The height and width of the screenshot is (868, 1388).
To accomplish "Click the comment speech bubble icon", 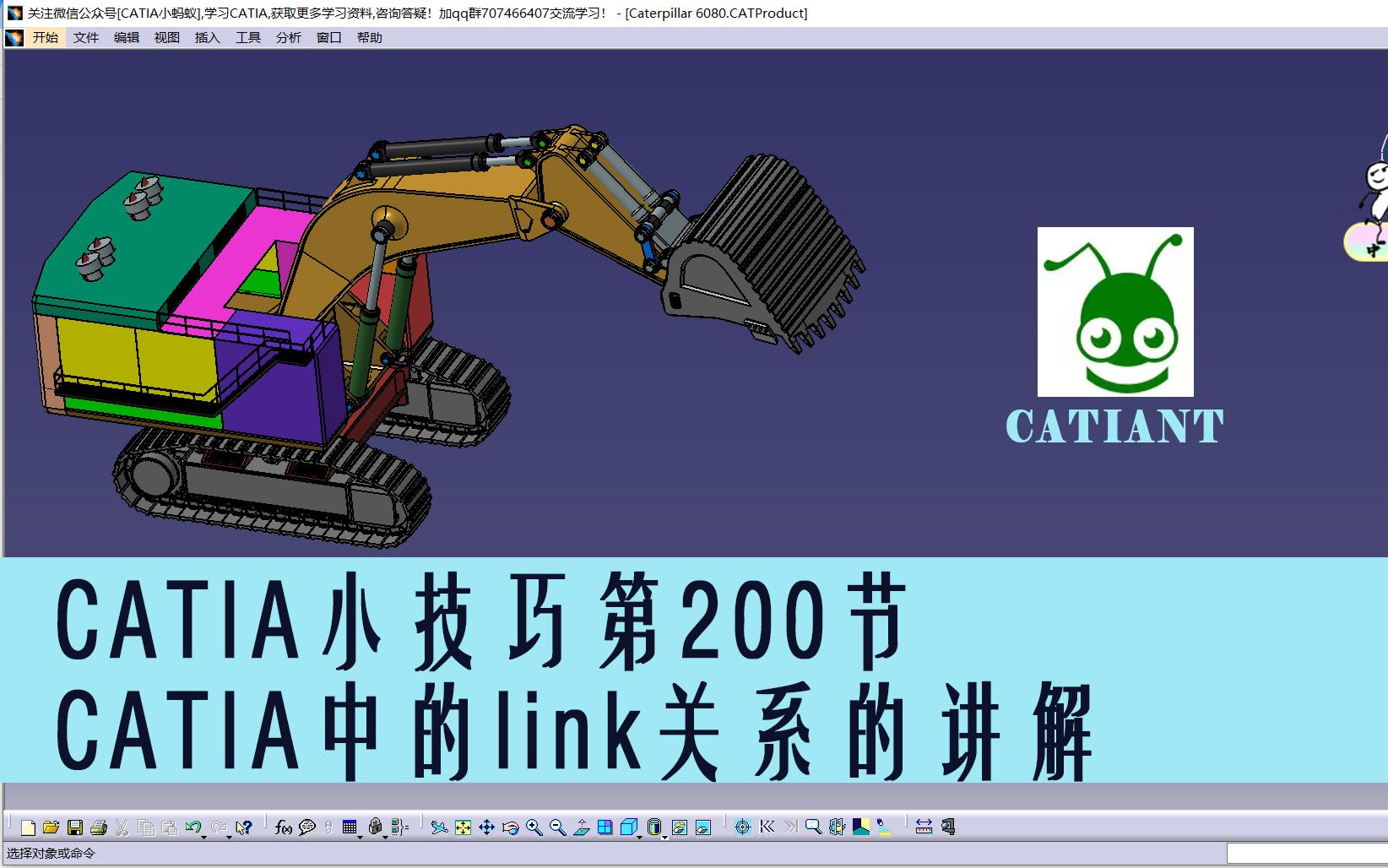I will point(307,827).
